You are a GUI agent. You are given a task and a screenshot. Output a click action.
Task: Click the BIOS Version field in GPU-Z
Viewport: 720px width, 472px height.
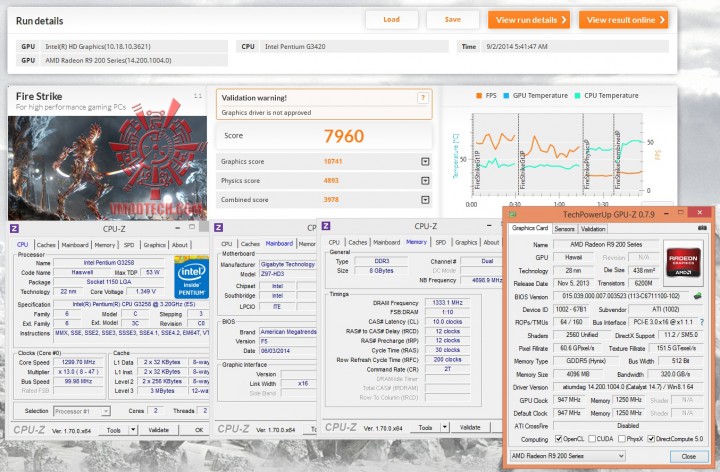coord(621,296)
